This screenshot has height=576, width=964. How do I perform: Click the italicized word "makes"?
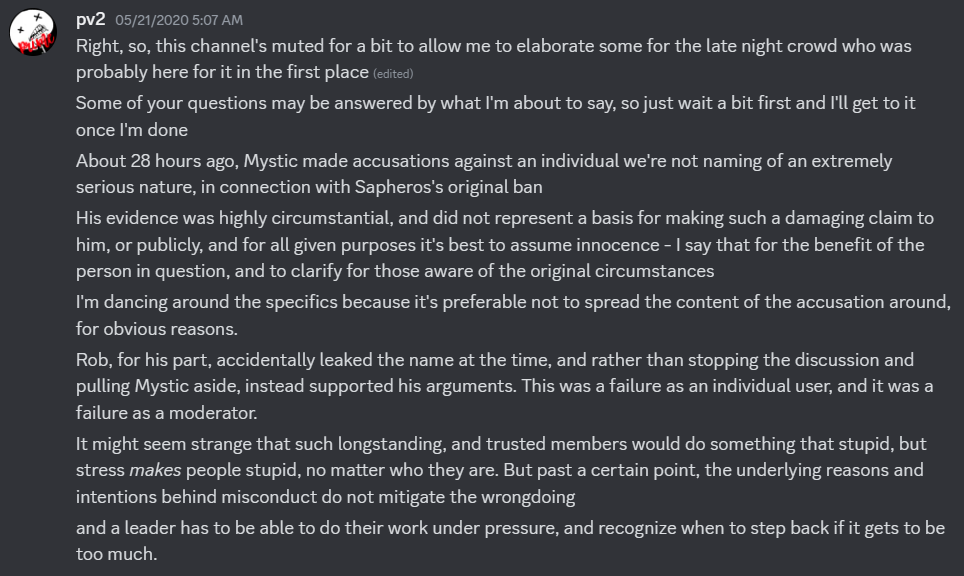pos(155,470)
